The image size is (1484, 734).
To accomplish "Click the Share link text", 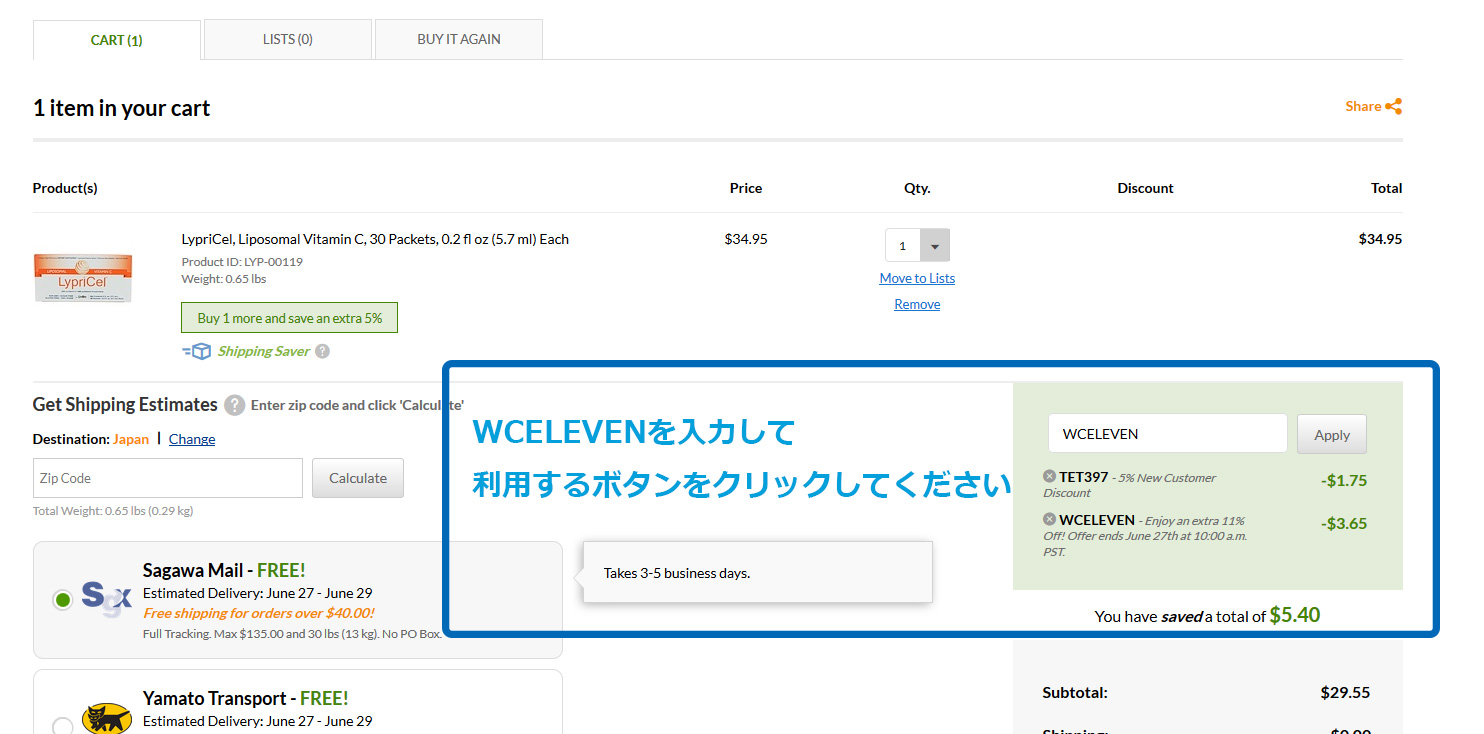I will (1363, 106).
